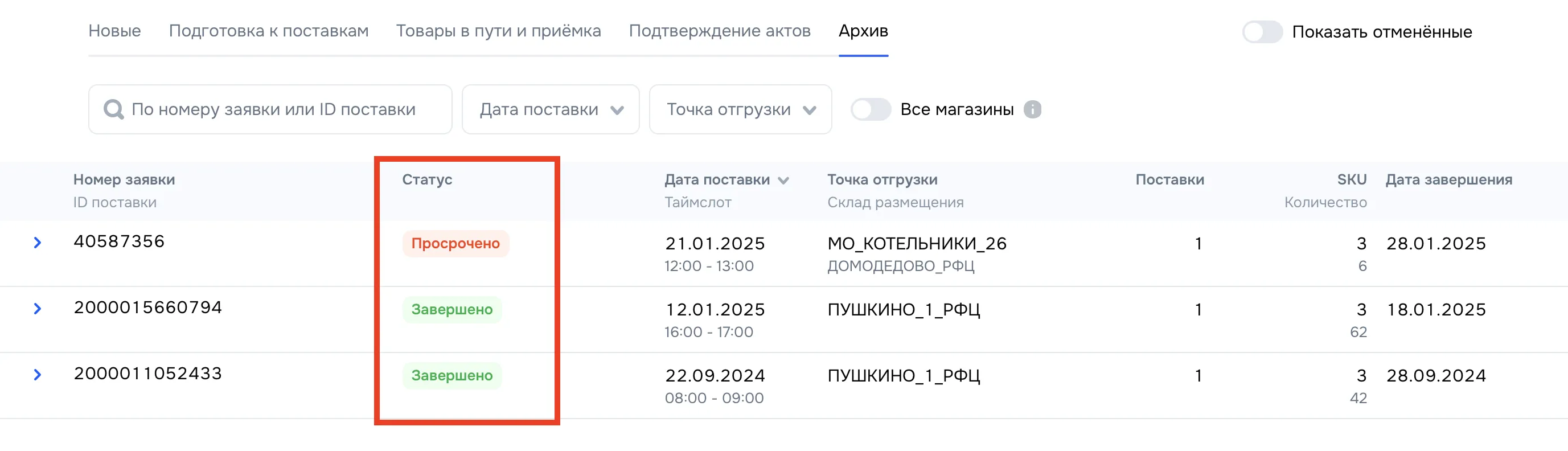Expand the row for заявка 2000015660794

(x=38, y=309)
